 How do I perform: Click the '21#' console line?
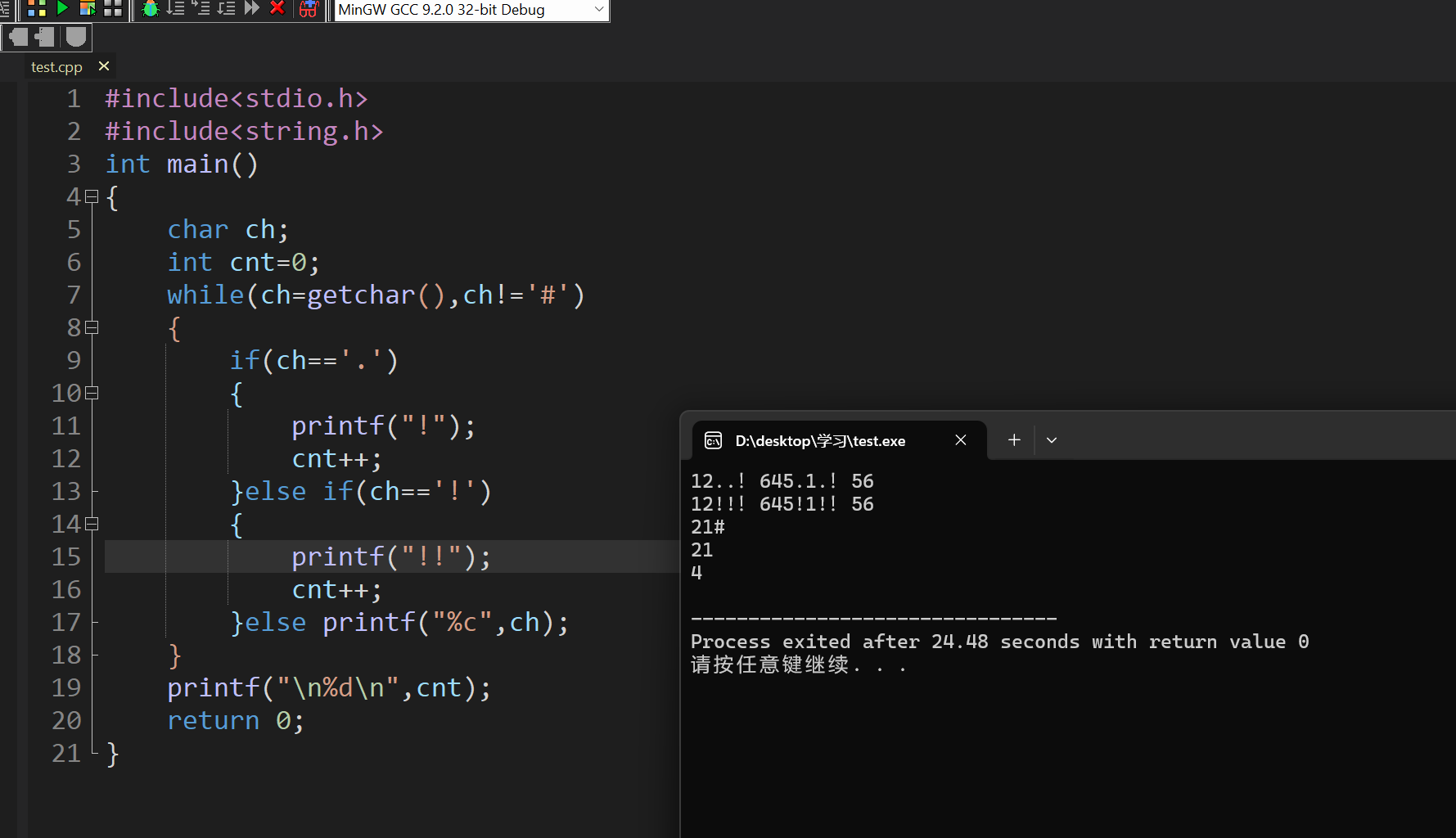coord(708,527)
